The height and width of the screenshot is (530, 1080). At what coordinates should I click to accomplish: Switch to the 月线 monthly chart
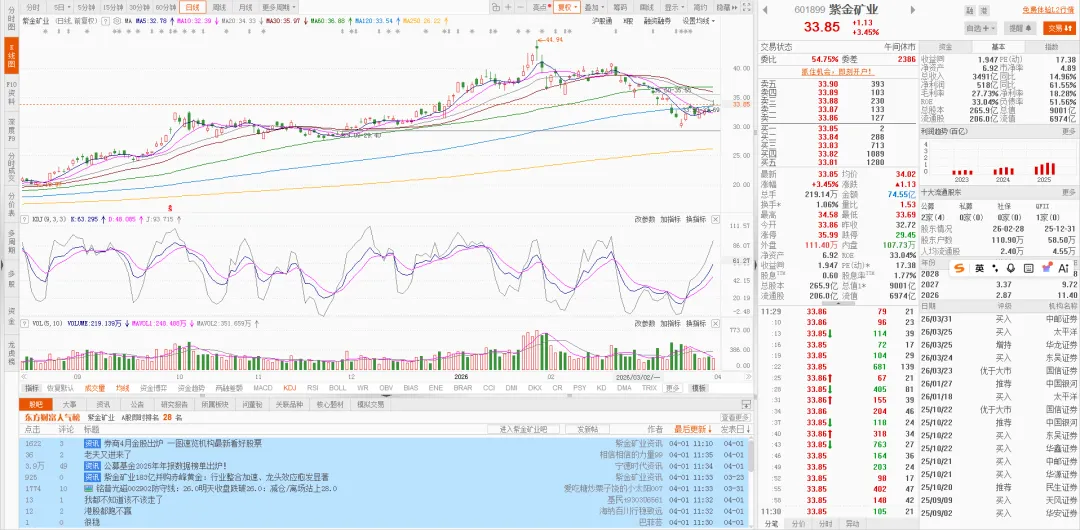point(245,8)
